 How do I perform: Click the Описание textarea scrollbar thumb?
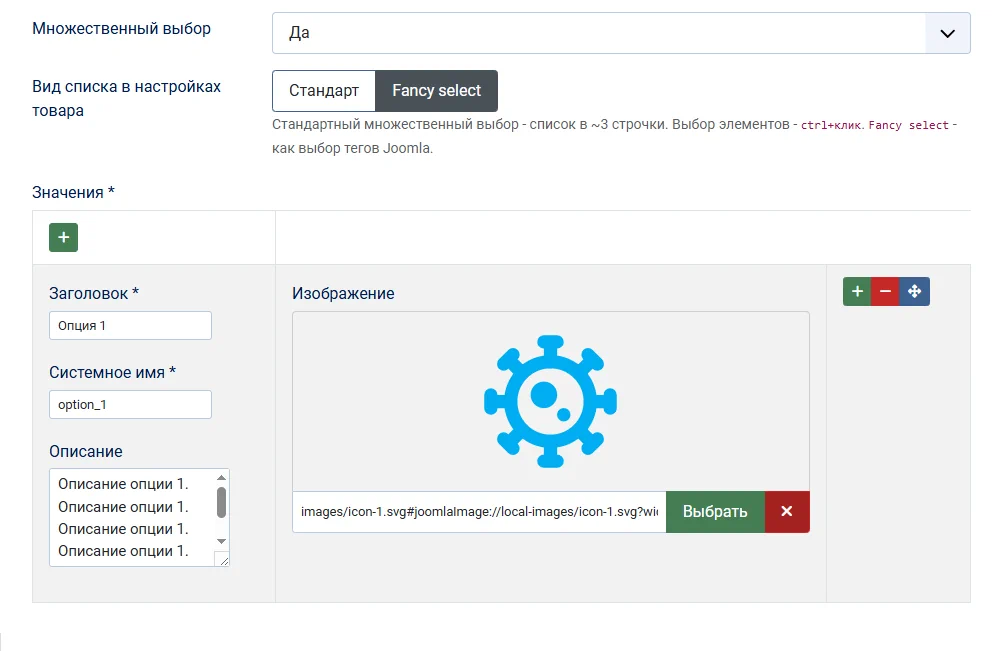[221, 501]
